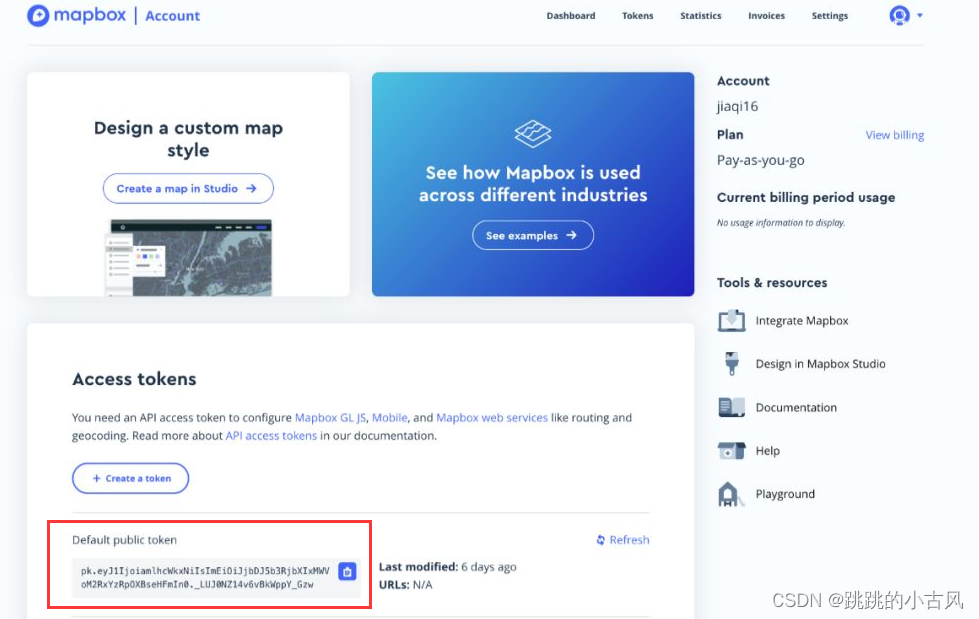Screen dimensions: 979x619
Task: Copy the default public token with clipboard icon
Action: pos(347,571)
